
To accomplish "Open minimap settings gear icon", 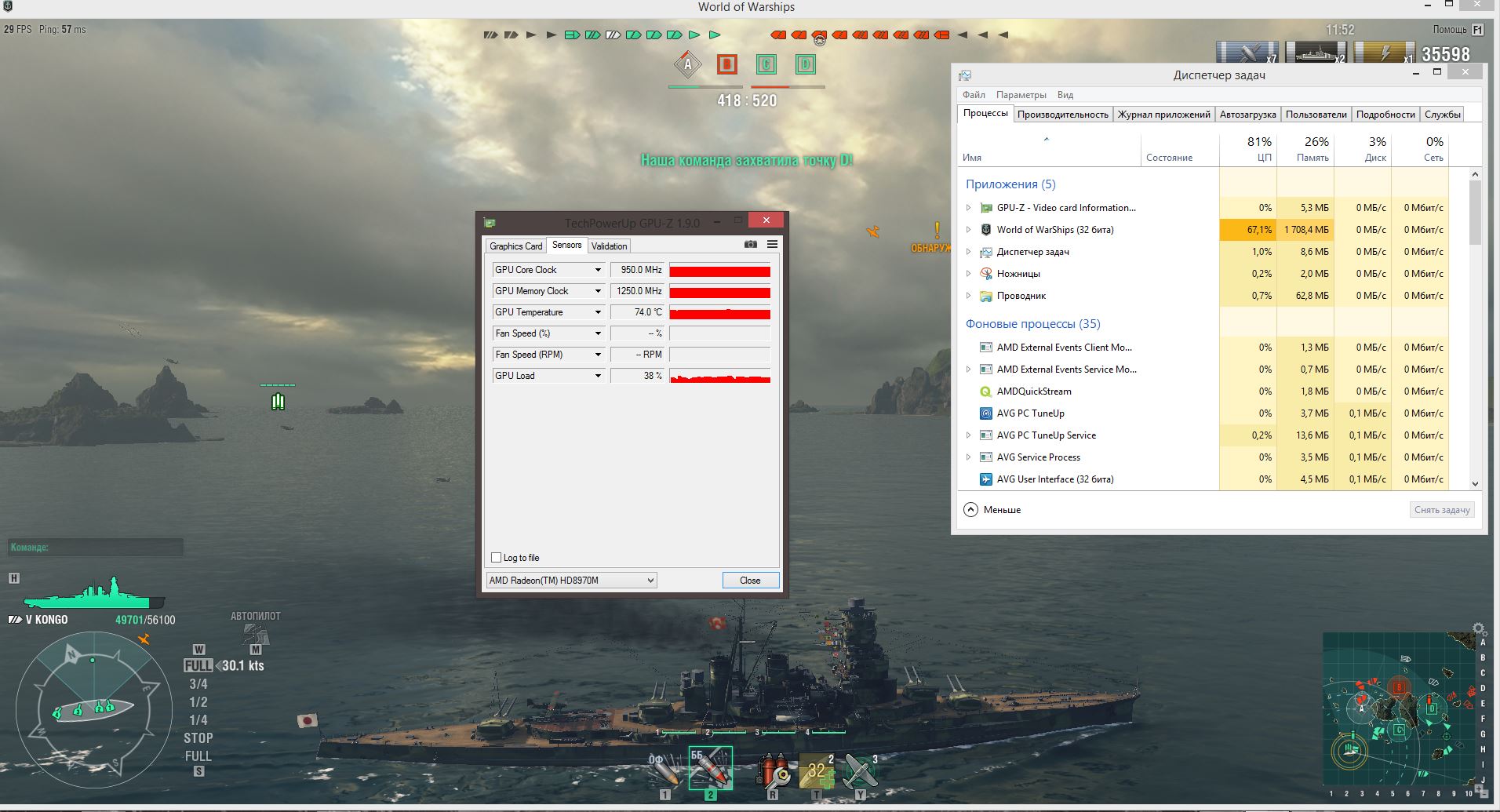I will coord(1479,628).
